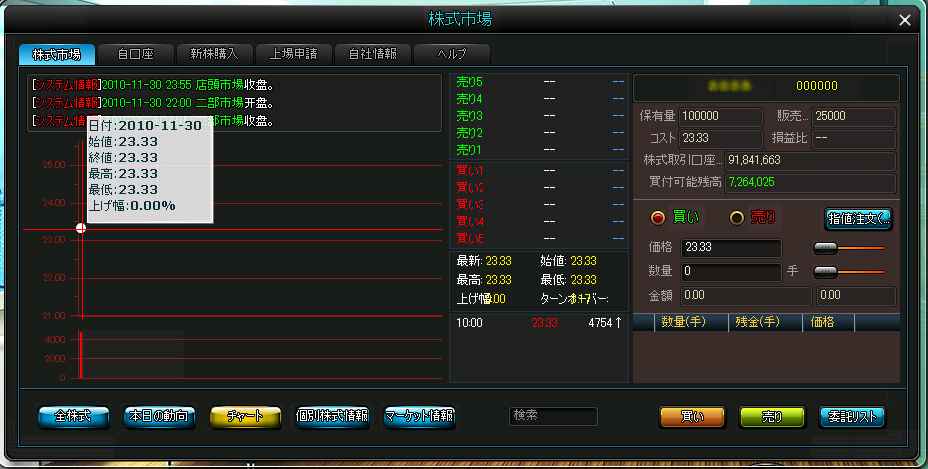The image size is (928, 469).
Task: Focus the 検索 search field
Action: click(553, 416)
